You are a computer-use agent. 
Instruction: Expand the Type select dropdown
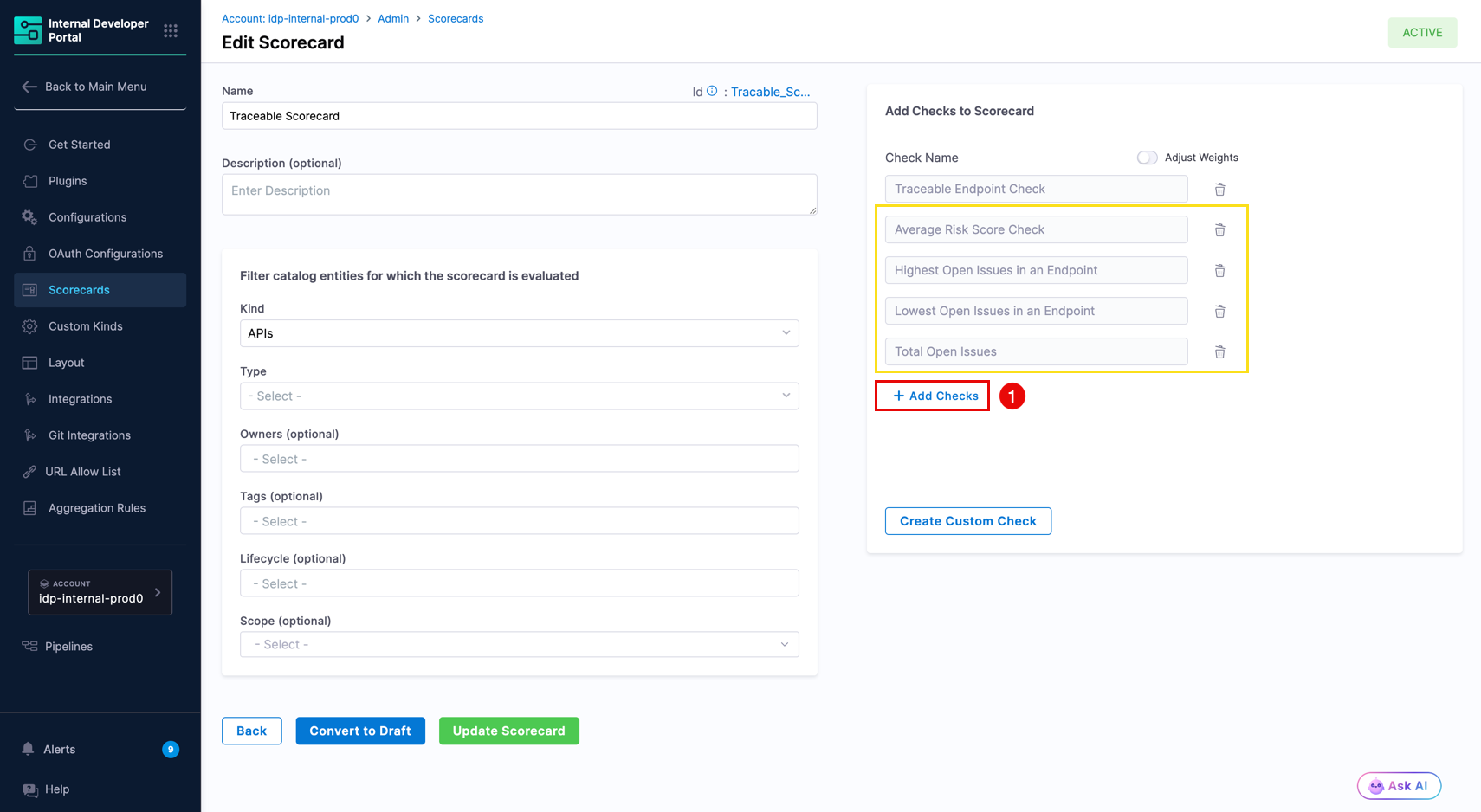tap(520, 396)
